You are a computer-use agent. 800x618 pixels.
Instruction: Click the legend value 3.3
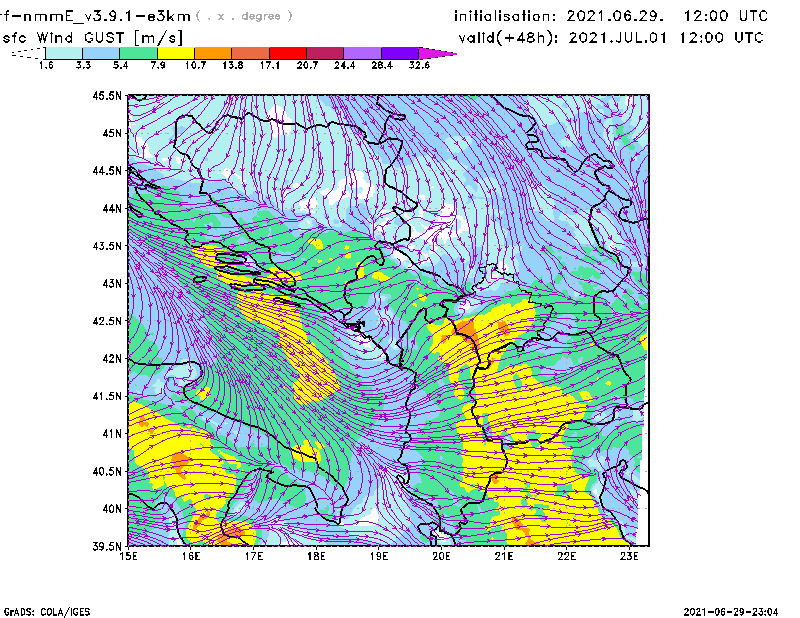pyautogui.click(x=83, y=65)
